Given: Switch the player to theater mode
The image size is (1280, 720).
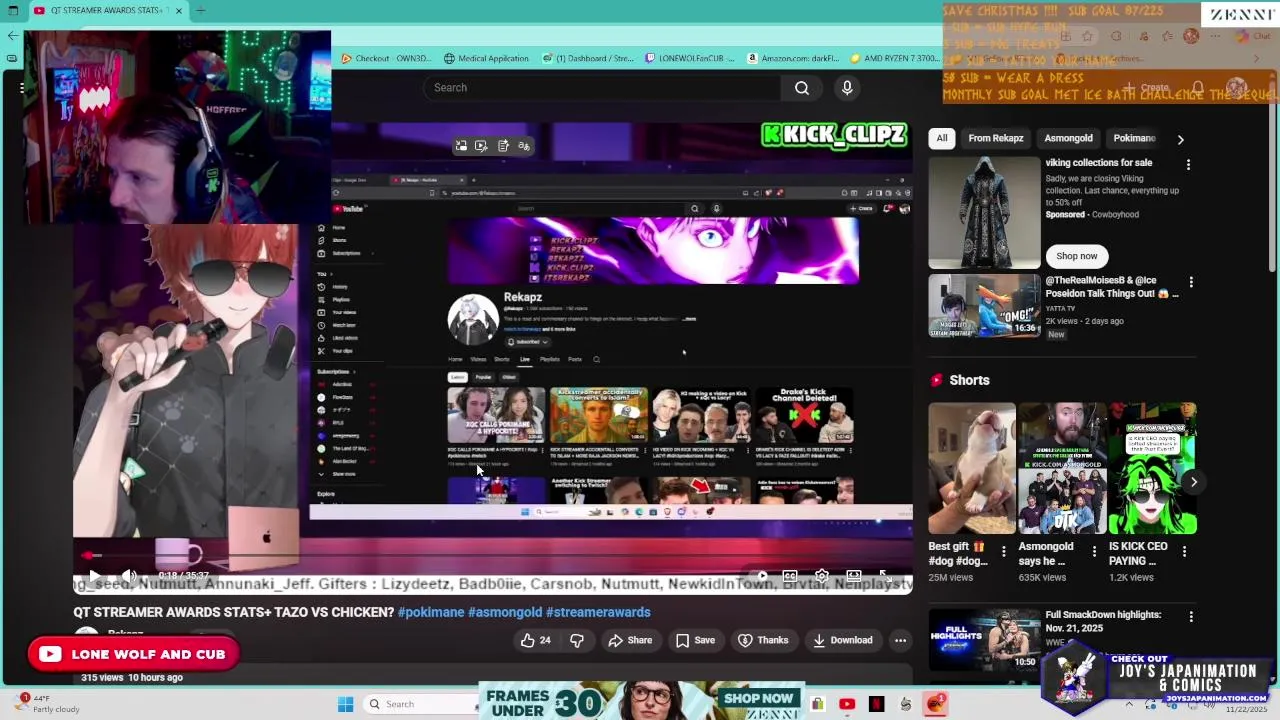Looking at the screenshot, I should click(x=854, y=576).
